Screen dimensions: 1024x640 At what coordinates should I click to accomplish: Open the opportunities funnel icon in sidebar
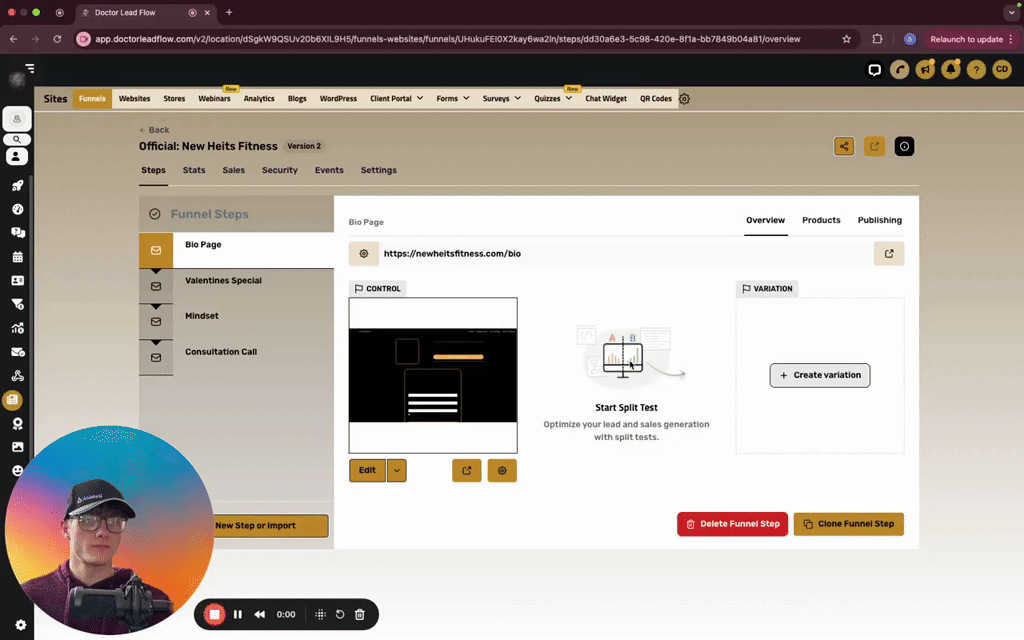tap(18, 304)
